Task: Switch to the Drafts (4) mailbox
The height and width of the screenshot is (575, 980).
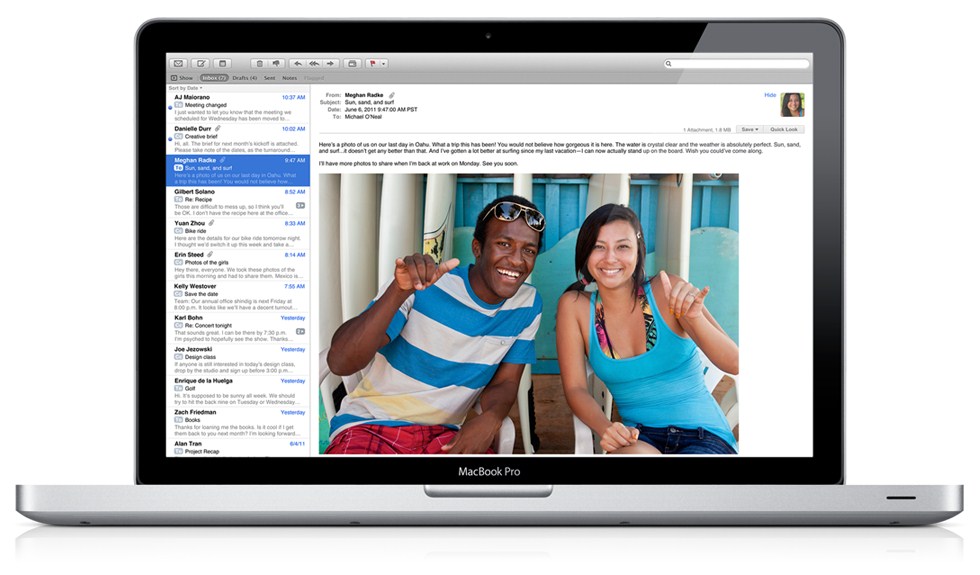Action: (244, 78)
